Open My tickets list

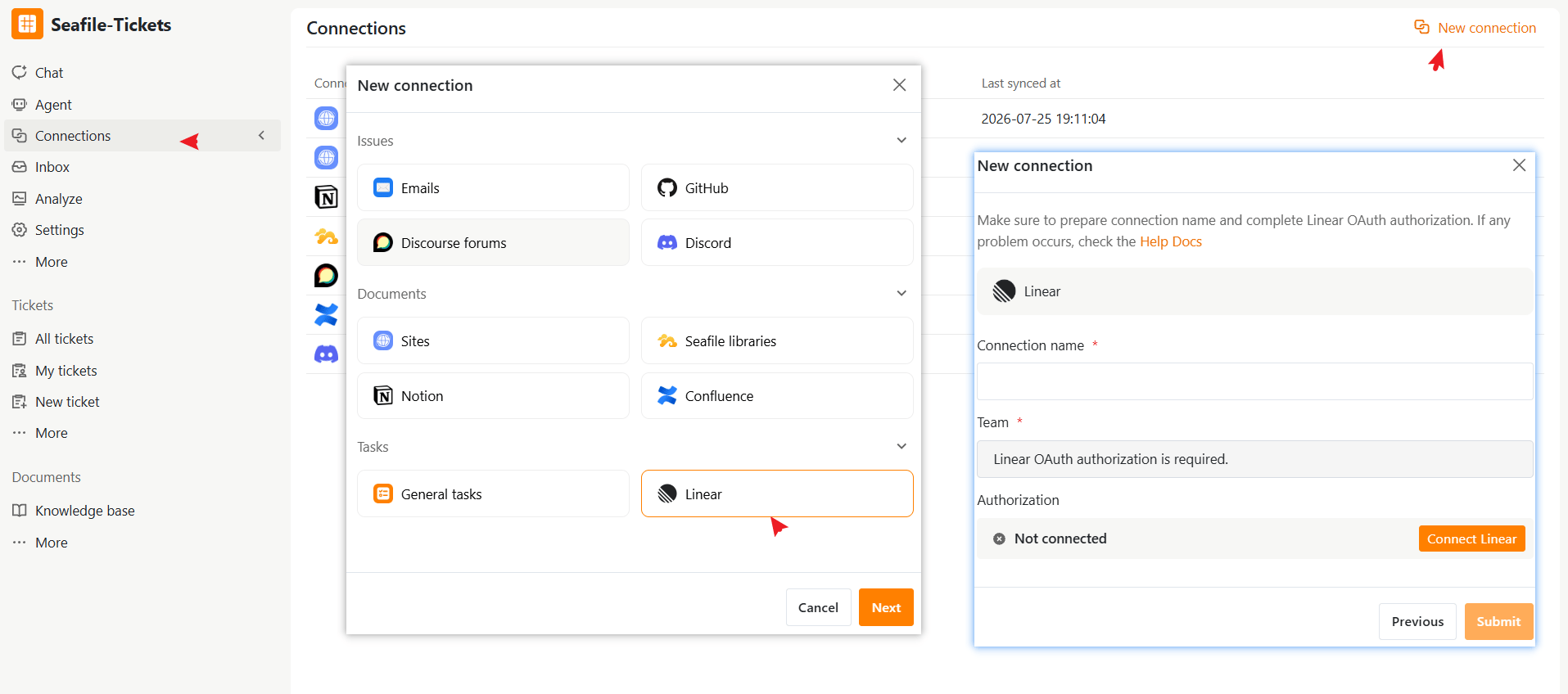(66, 371)
